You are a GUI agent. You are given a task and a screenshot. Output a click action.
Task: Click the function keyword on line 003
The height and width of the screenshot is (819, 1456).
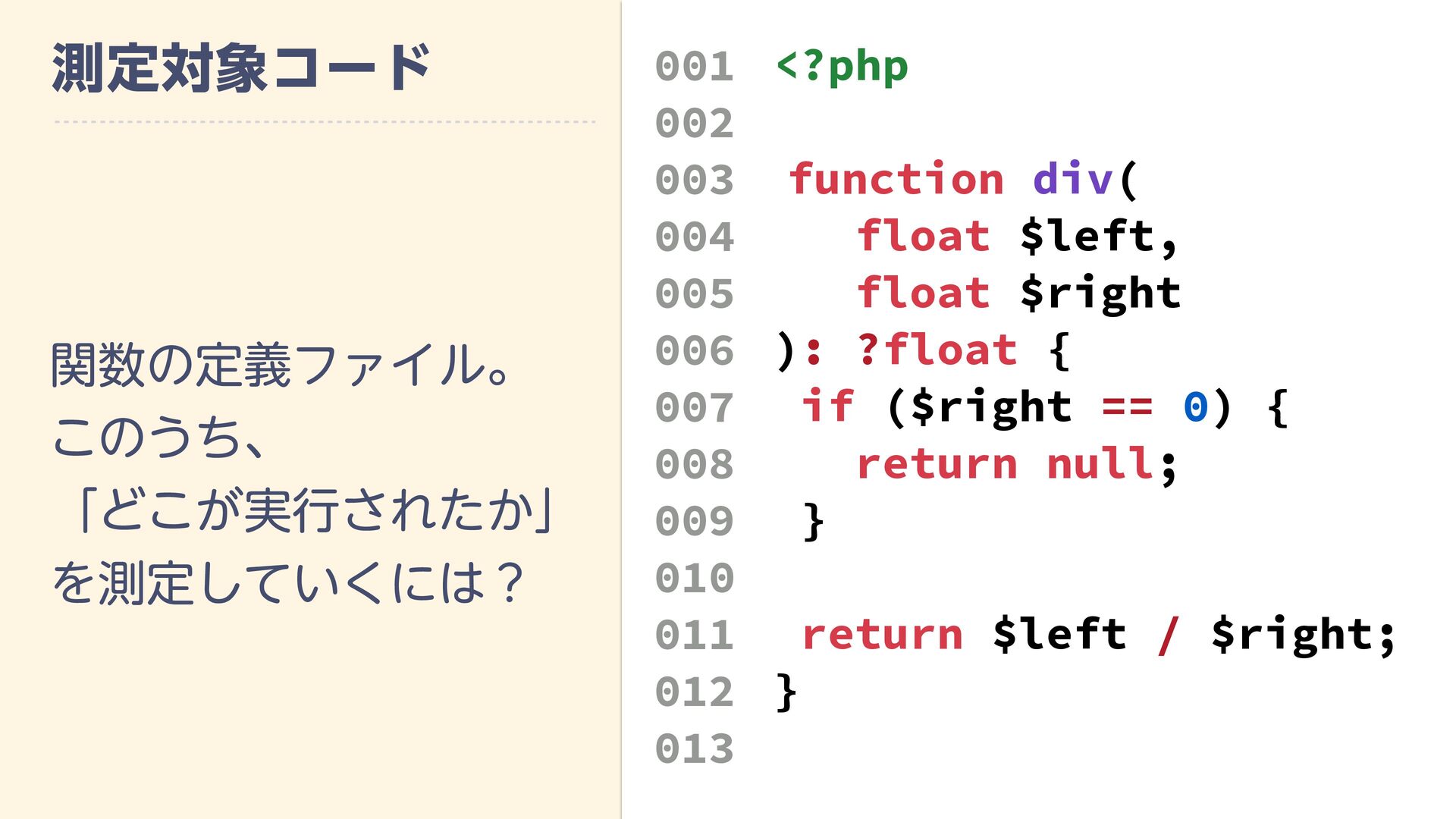(x=896, y=180)
